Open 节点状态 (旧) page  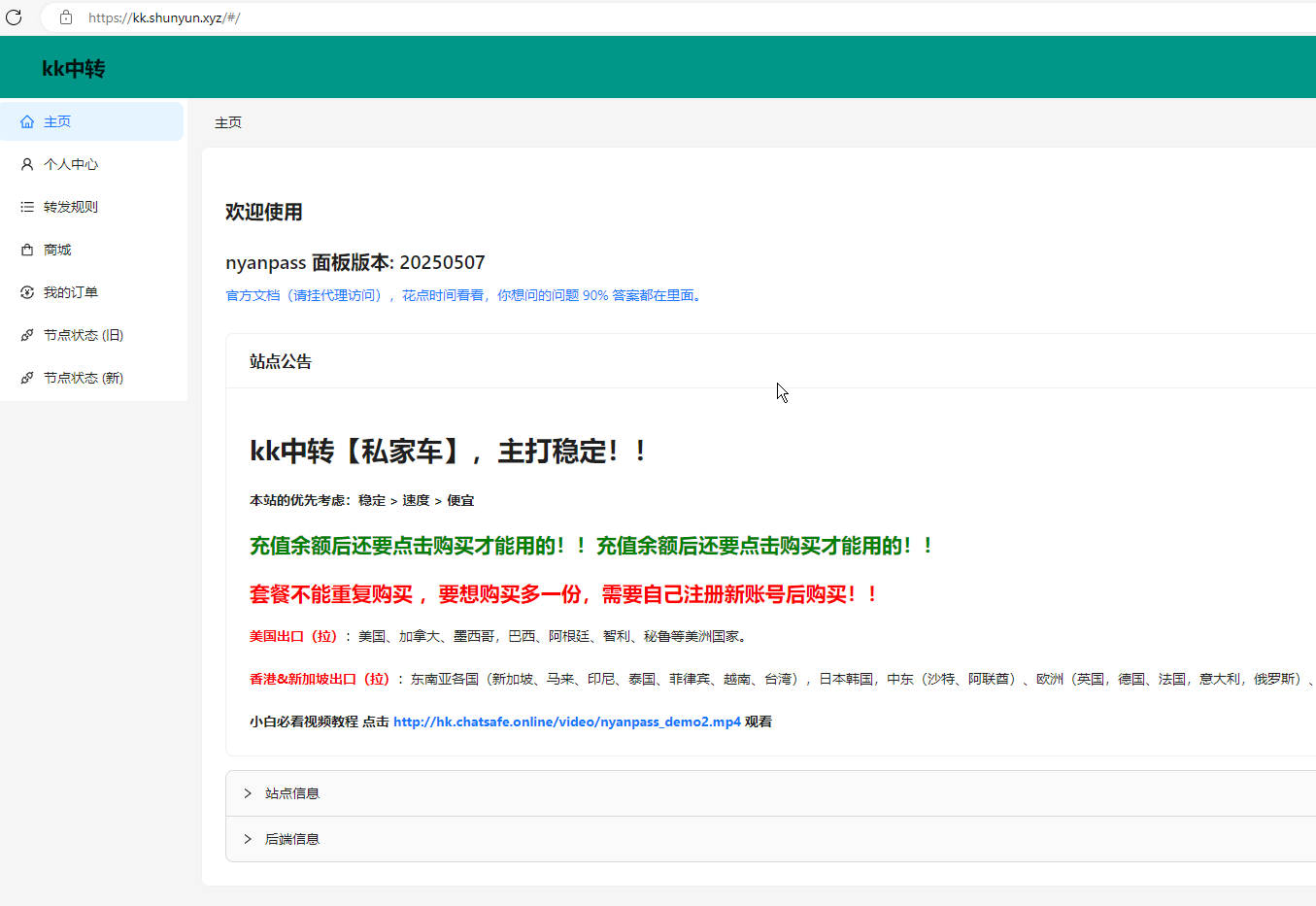(91, 335)
